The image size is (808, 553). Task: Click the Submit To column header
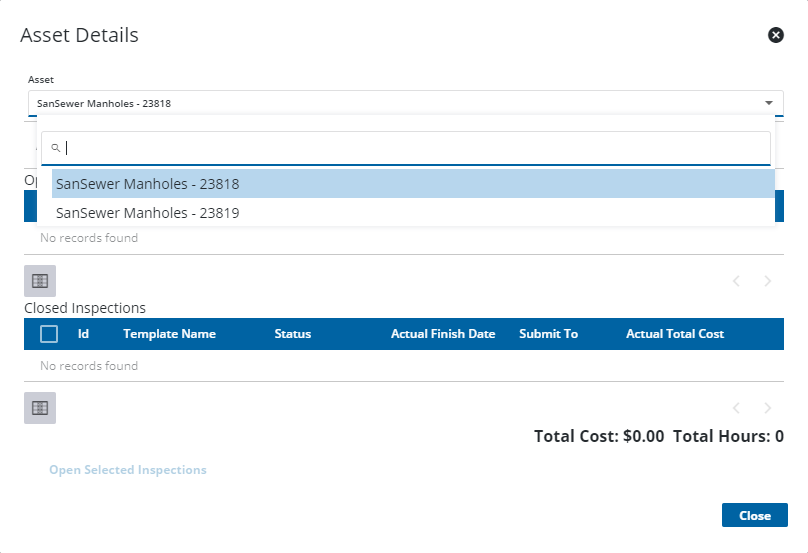pos(548,334)
